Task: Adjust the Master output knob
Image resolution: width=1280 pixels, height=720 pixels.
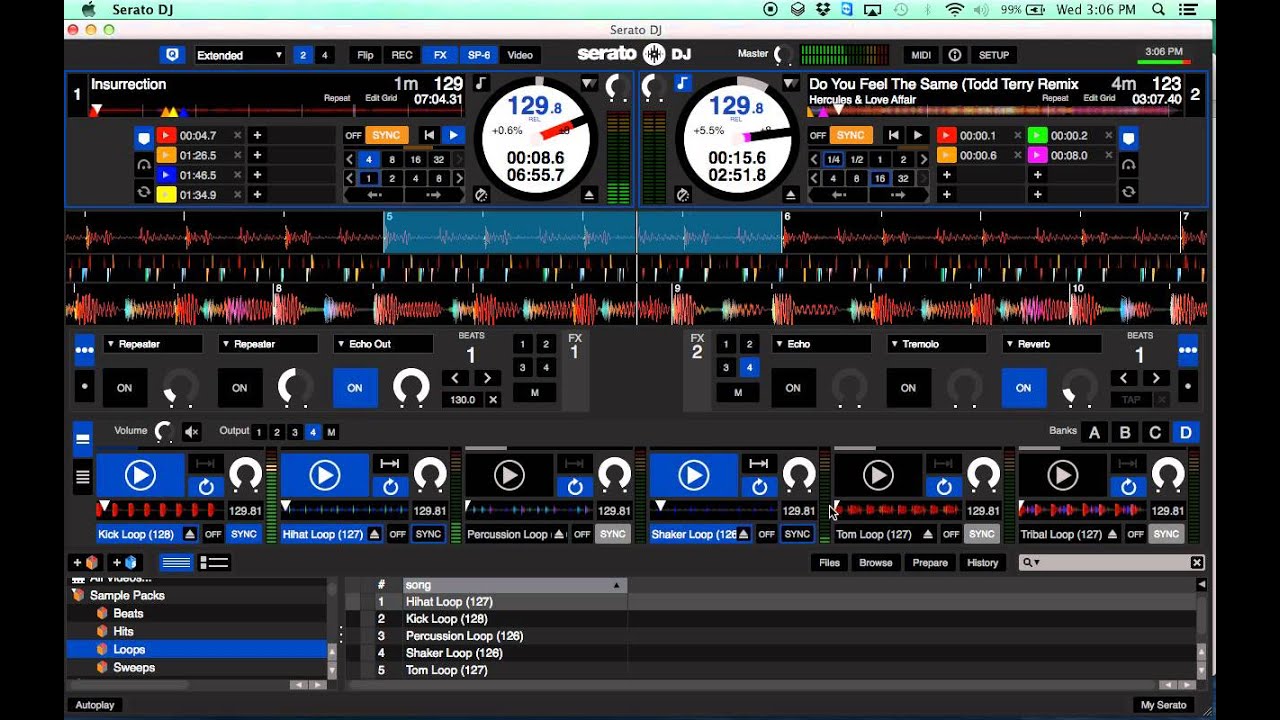Action: point(783,55)
